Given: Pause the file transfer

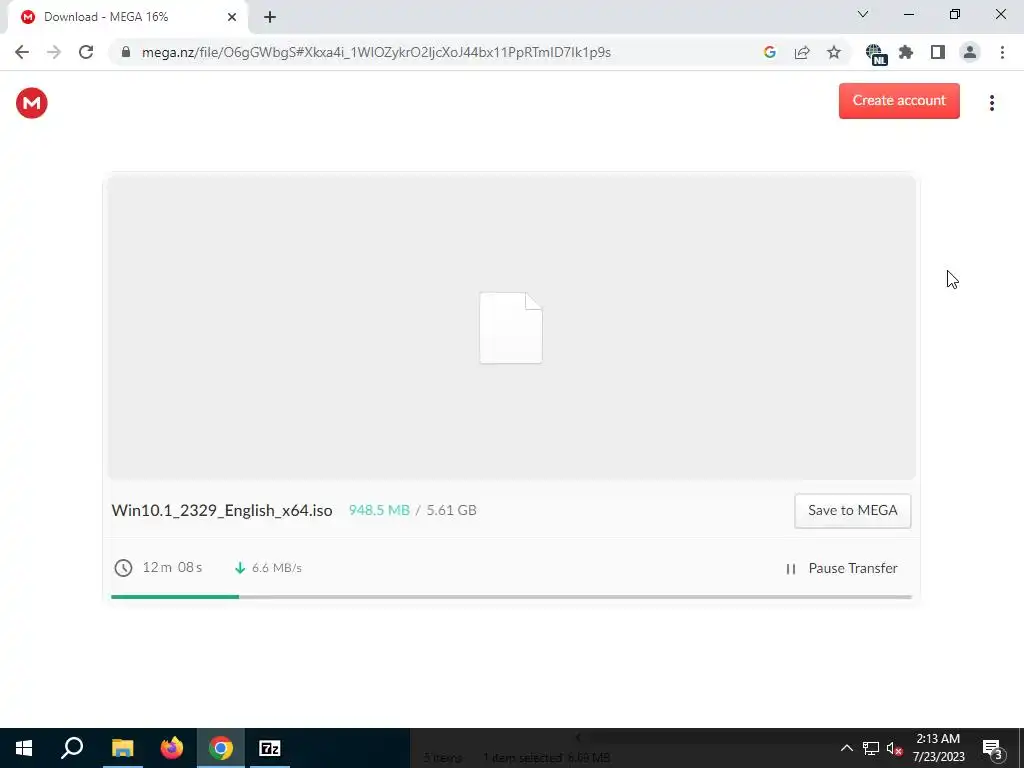Looking at the screenshot, I should click(841, 568).
